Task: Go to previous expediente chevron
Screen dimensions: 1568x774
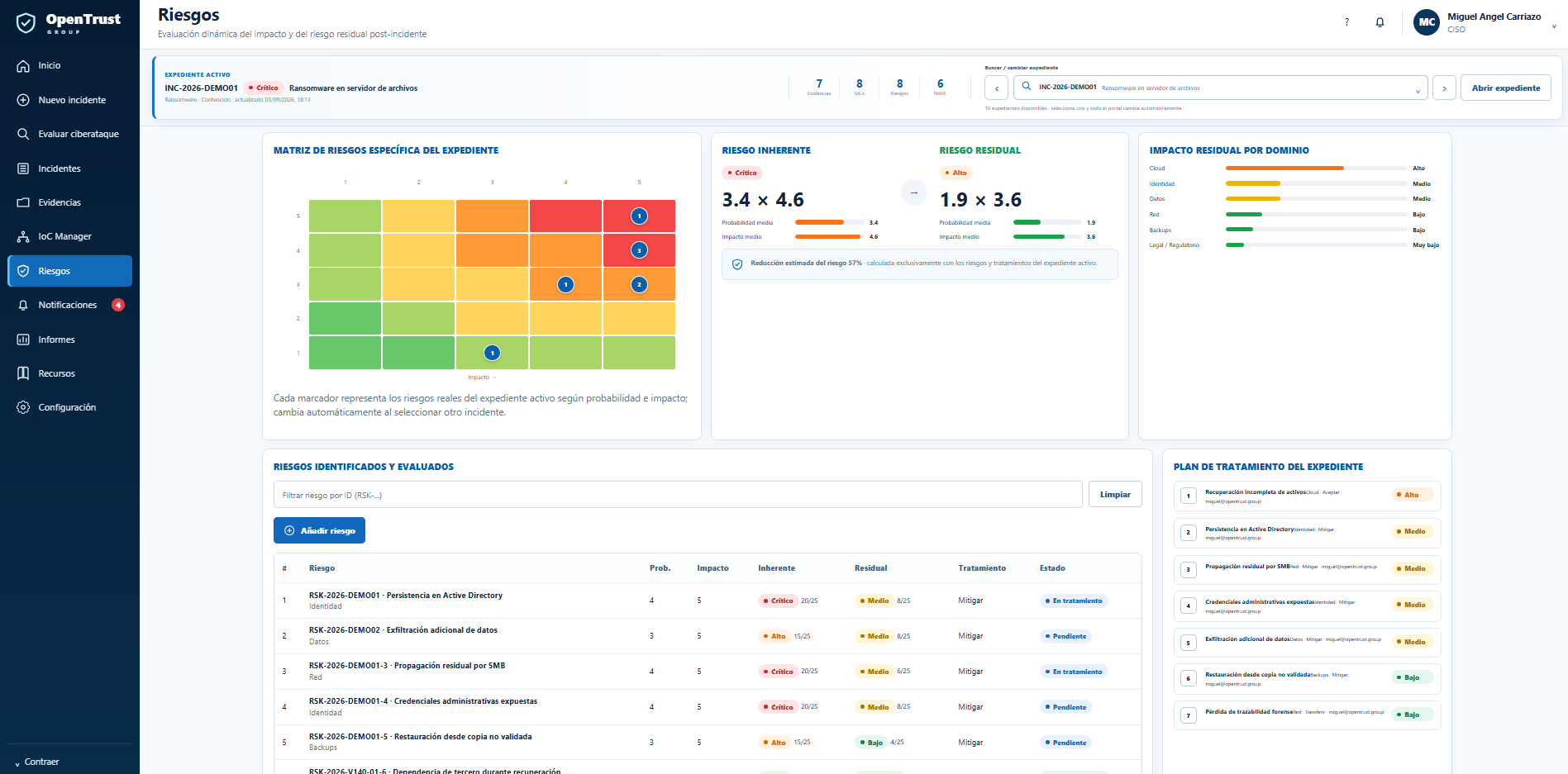Action: click(x=996, y=88)
